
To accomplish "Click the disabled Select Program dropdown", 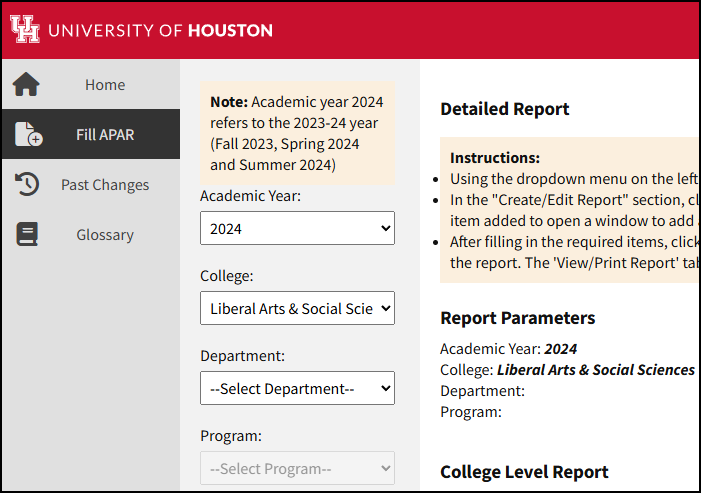I will coord(297,468).
